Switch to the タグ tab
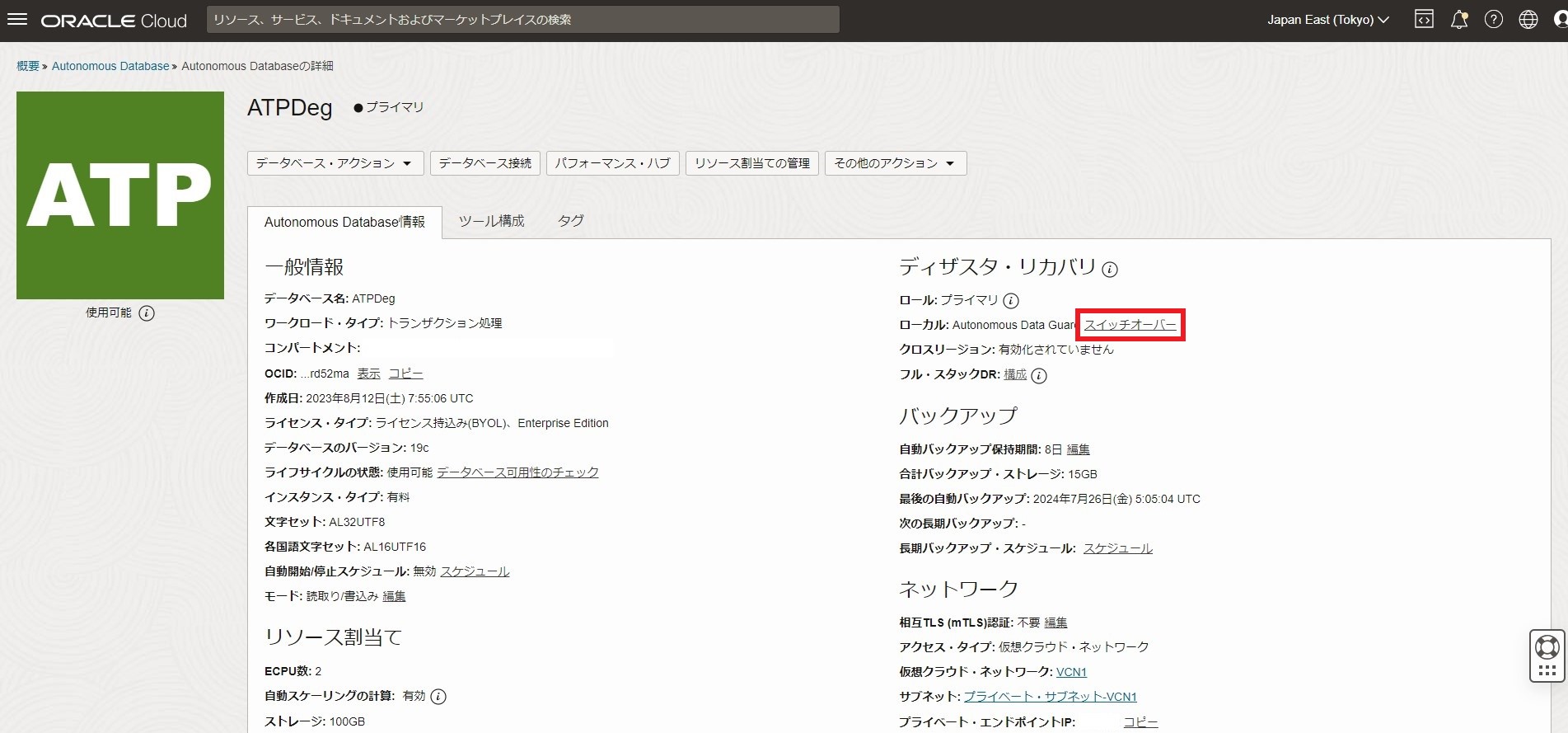 570,221
